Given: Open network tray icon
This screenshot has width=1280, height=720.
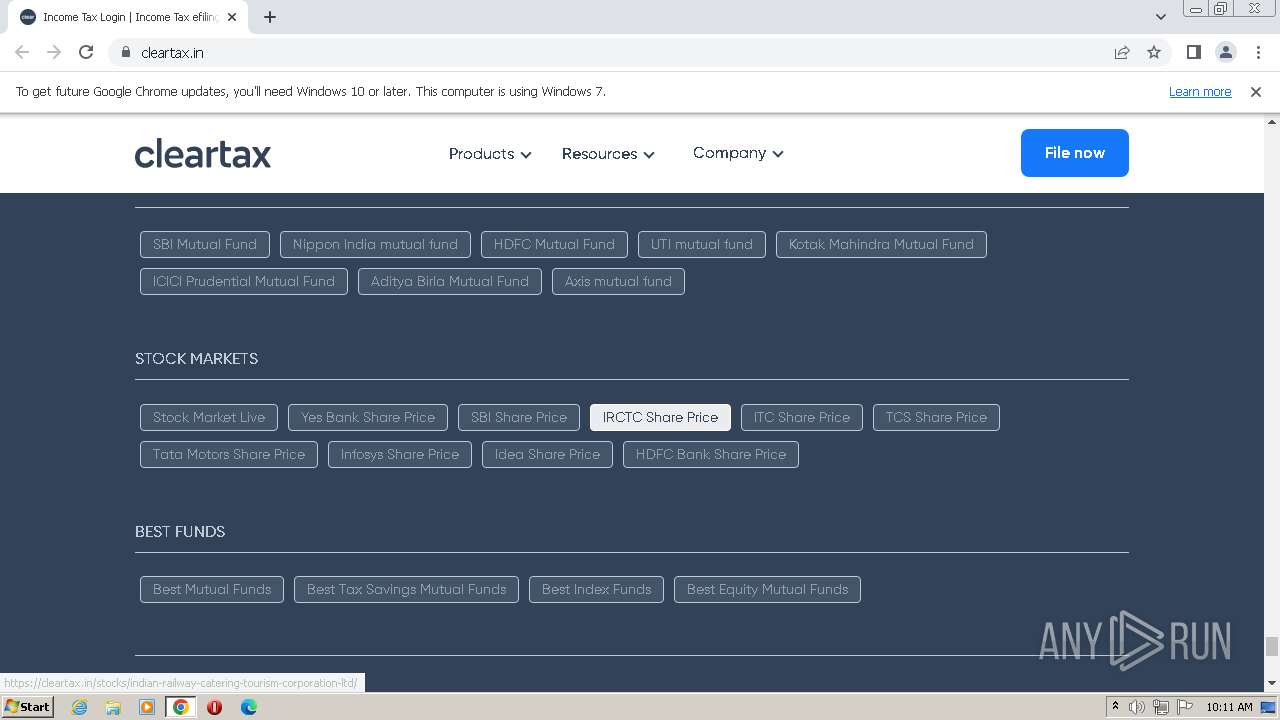Looking at the screenshot, I should click(1161, 707).
